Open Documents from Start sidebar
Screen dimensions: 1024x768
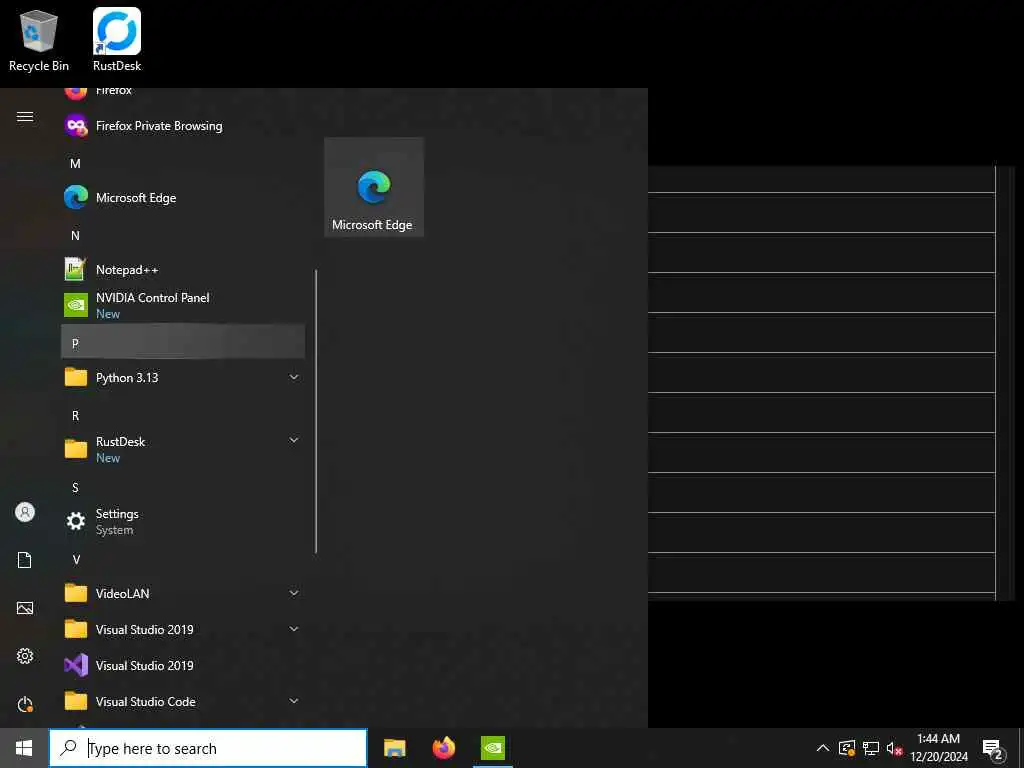coord(25,560)
